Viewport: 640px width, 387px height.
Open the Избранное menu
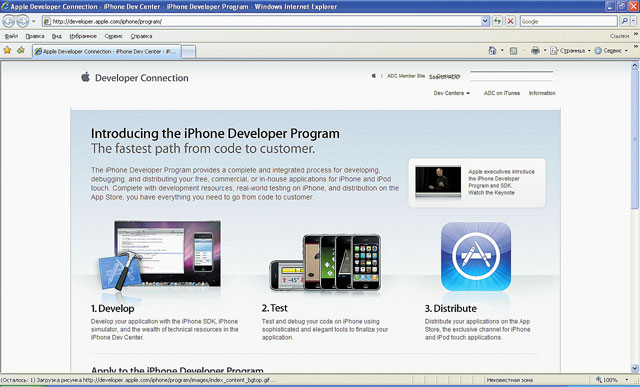83,36
